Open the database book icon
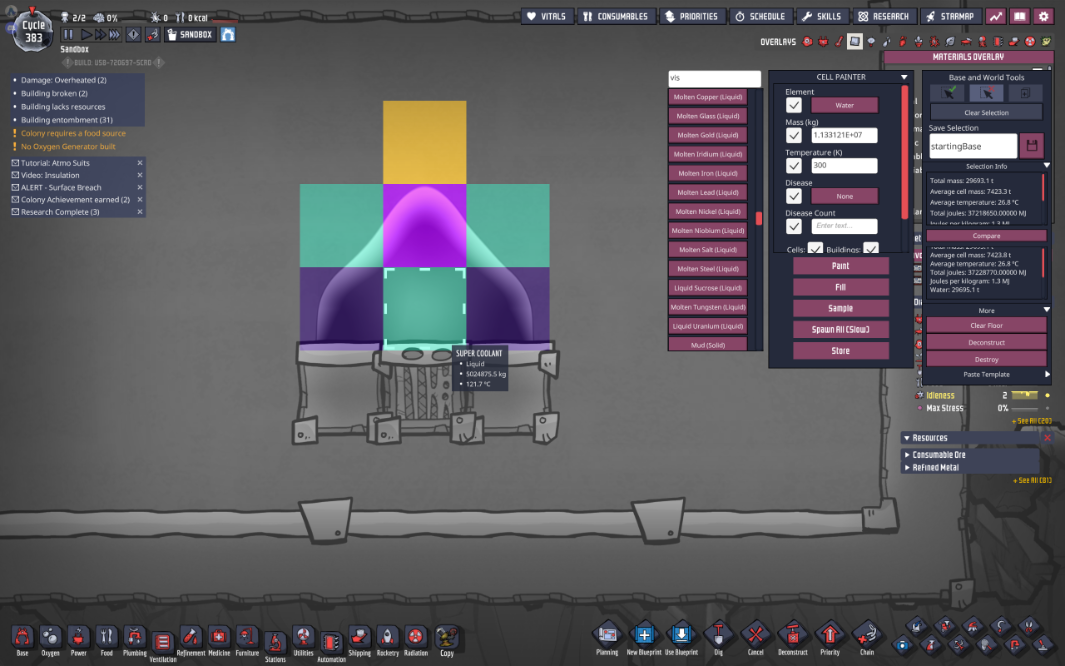The height and width of the screenshot is (666, 1065). tap(1019, 16)
